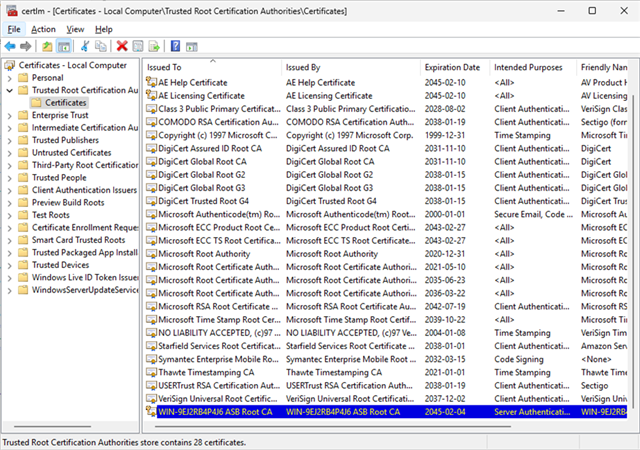Click the Up one level folder icon
The height and width of the screenshot is (450, 640).
click(47, 47)
